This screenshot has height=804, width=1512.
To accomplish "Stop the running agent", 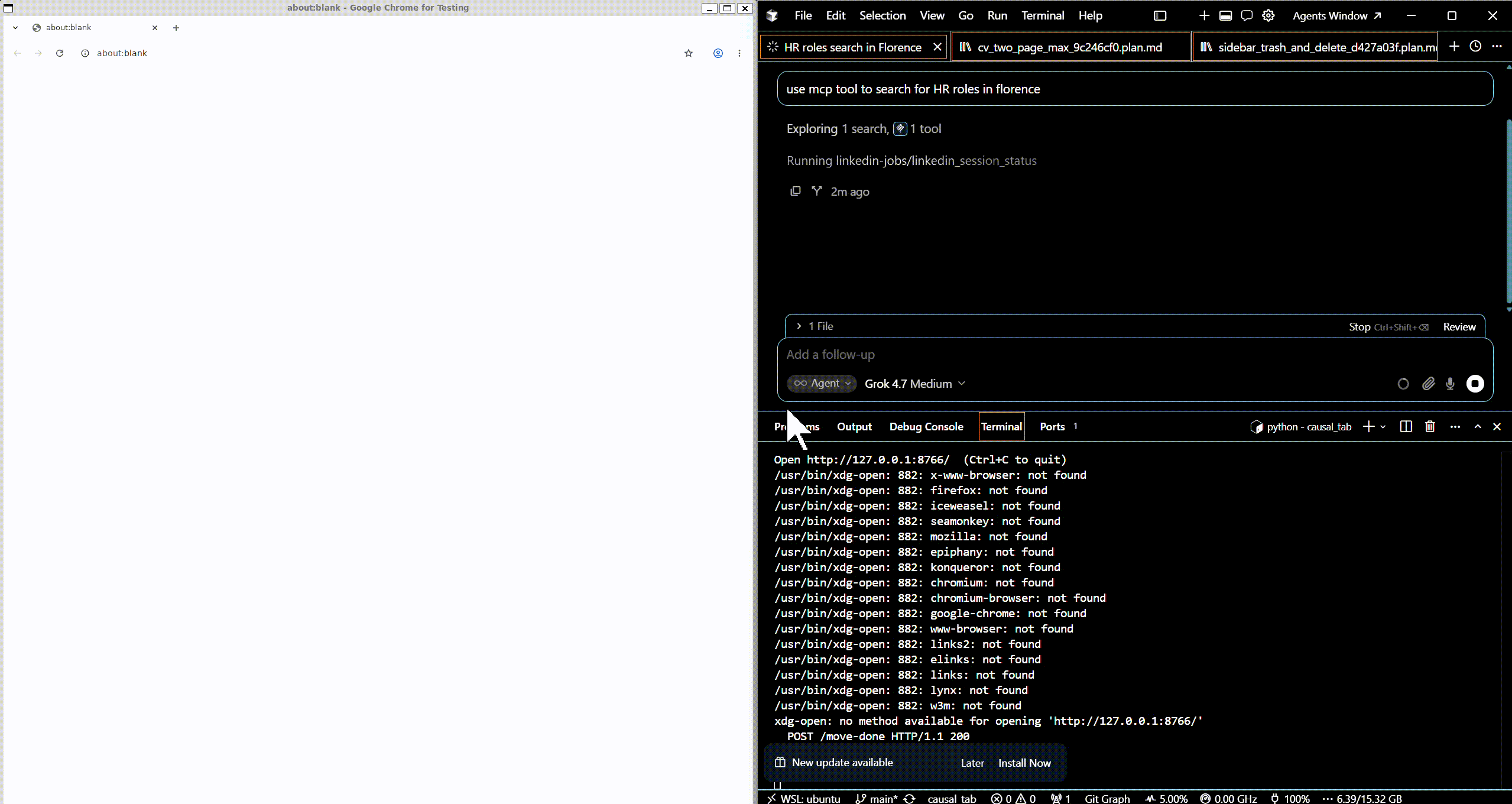I will pyautogui.click(x=1388, y=327).
